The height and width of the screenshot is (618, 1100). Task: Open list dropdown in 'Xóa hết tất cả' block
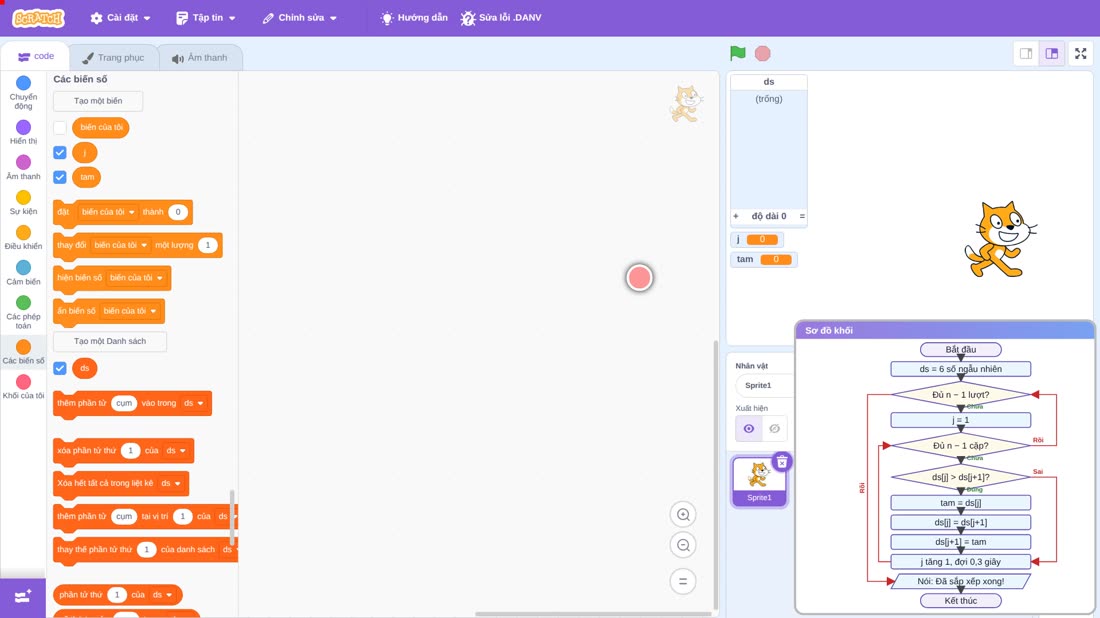coord(171,483)
